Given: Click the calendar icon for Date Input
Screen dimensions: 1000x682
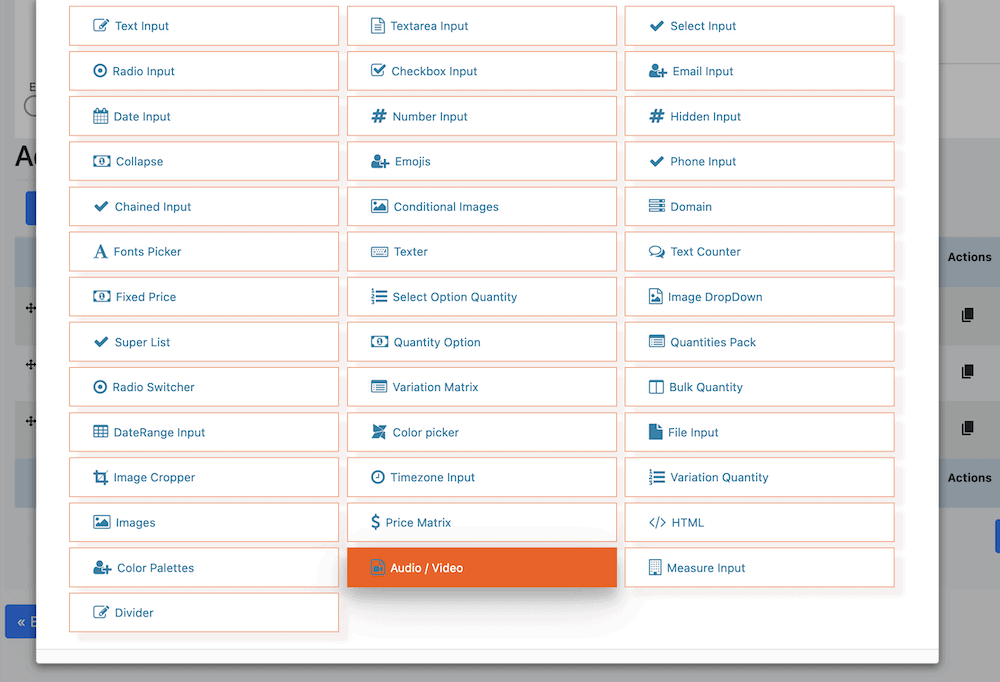Looking at the screenshot, I should [100, 116].
